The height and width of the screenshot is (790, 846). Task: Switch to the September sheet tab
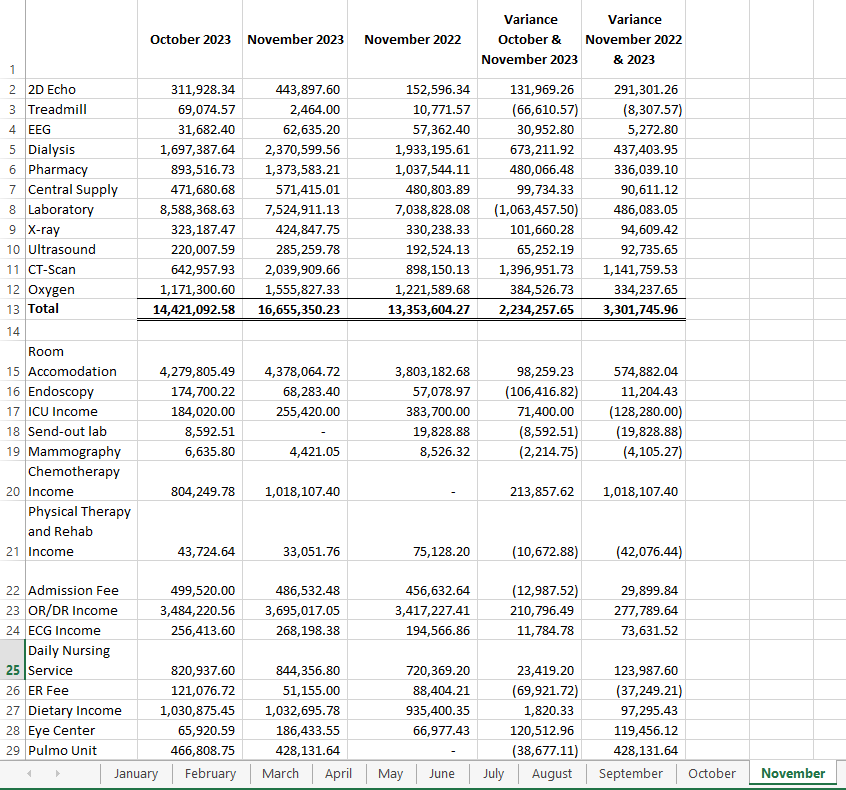click(631, 773)
